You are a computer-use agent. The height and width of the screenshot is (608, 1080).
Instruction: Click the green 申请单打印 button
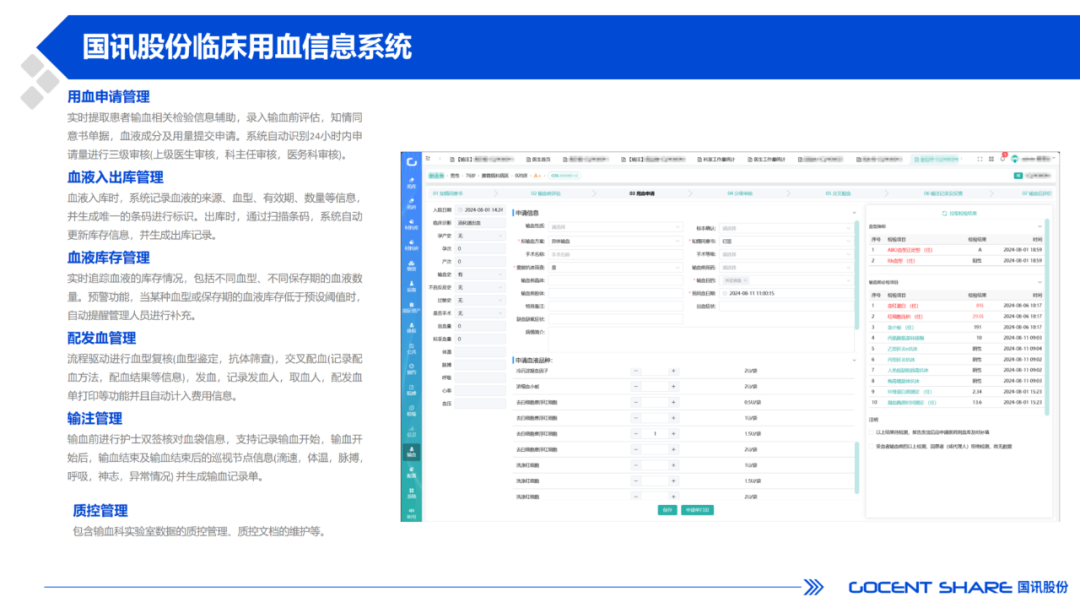(697, 510)
